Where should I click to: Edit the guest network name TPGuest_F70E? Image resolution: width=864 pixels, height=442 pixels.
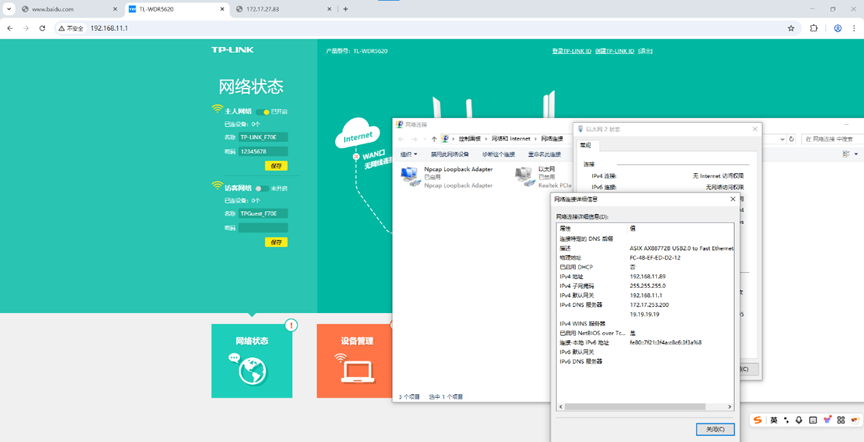pyautogui.click(x=263, y=213)
